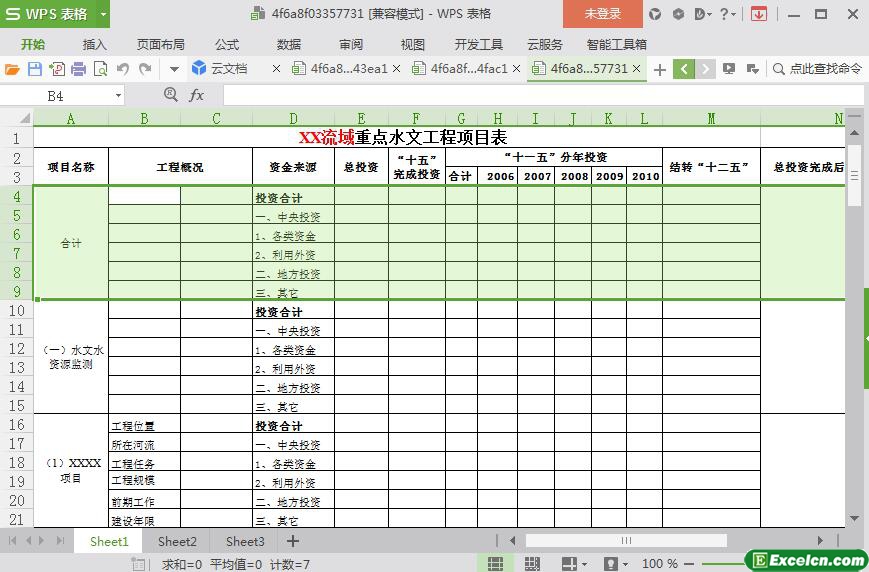Open the help question mark dropdown
This screenshot has height=572, width=869.
[727, 14]
